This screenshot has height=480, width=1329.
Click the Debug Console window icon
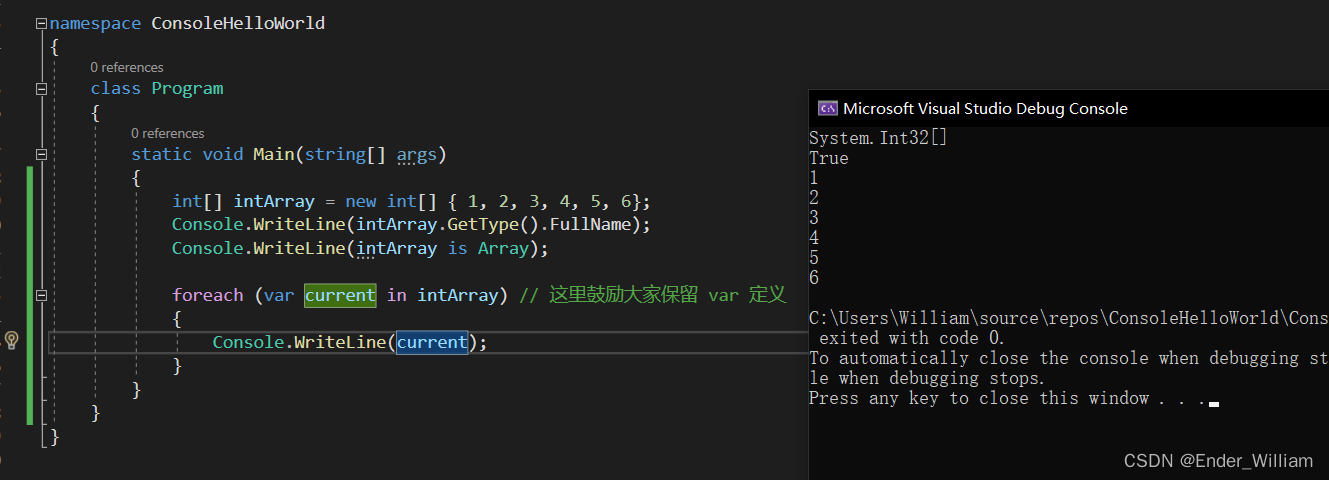827,108
